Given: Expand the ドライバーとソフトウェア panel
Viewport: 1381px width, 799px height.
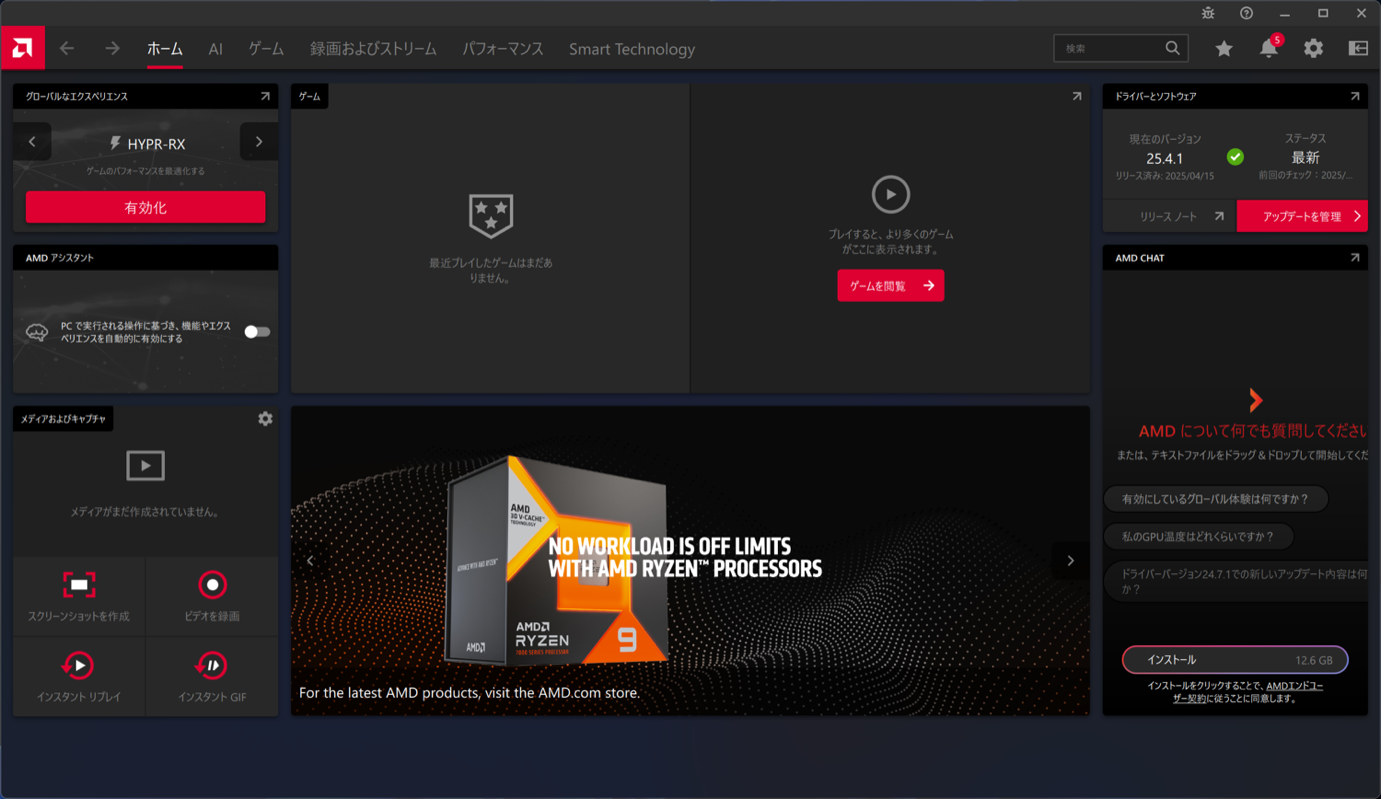Looking at the screenshot, I should (x=1355, y=96).
